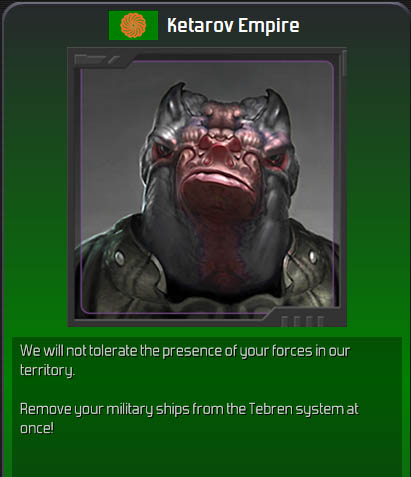Viewport: 411px width, 477px height.
Task: Select the "Ketarov Empire" title text
Action: [233, 26]
